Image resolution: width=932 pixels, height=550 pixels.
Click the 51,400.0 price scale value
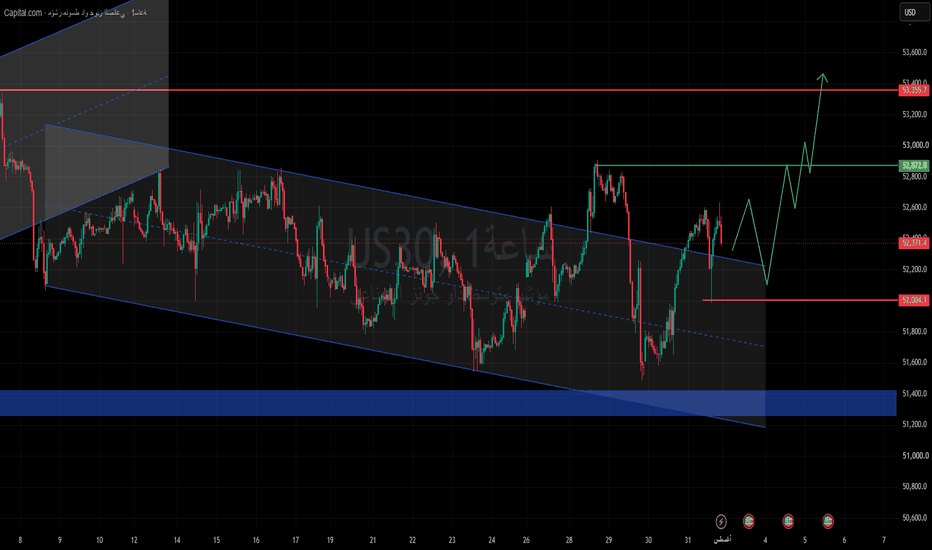(914, 394)
